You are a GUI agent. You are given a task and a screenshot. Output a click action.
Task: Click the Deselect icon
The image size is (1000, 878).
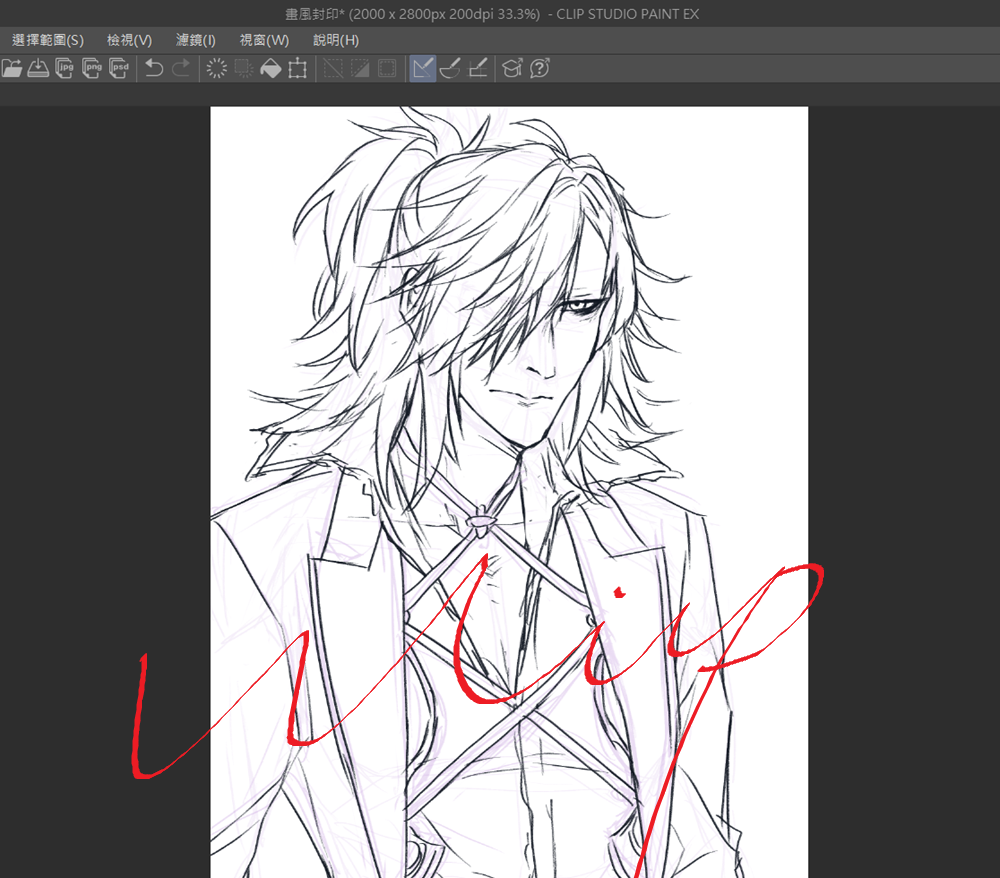(333, 68)
